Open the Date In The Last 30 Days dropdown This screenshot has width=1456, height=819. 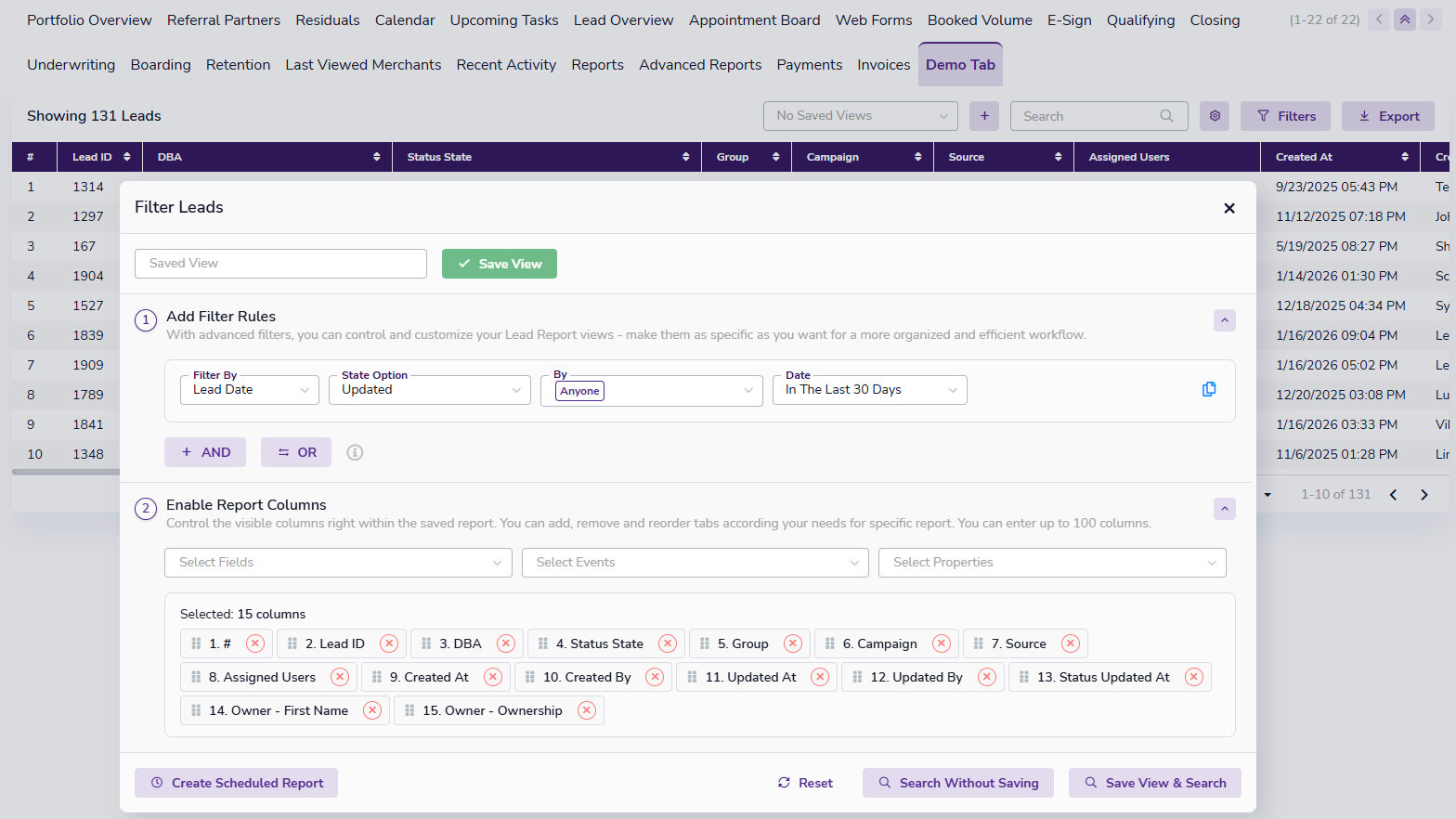click(x=869, y=390)
